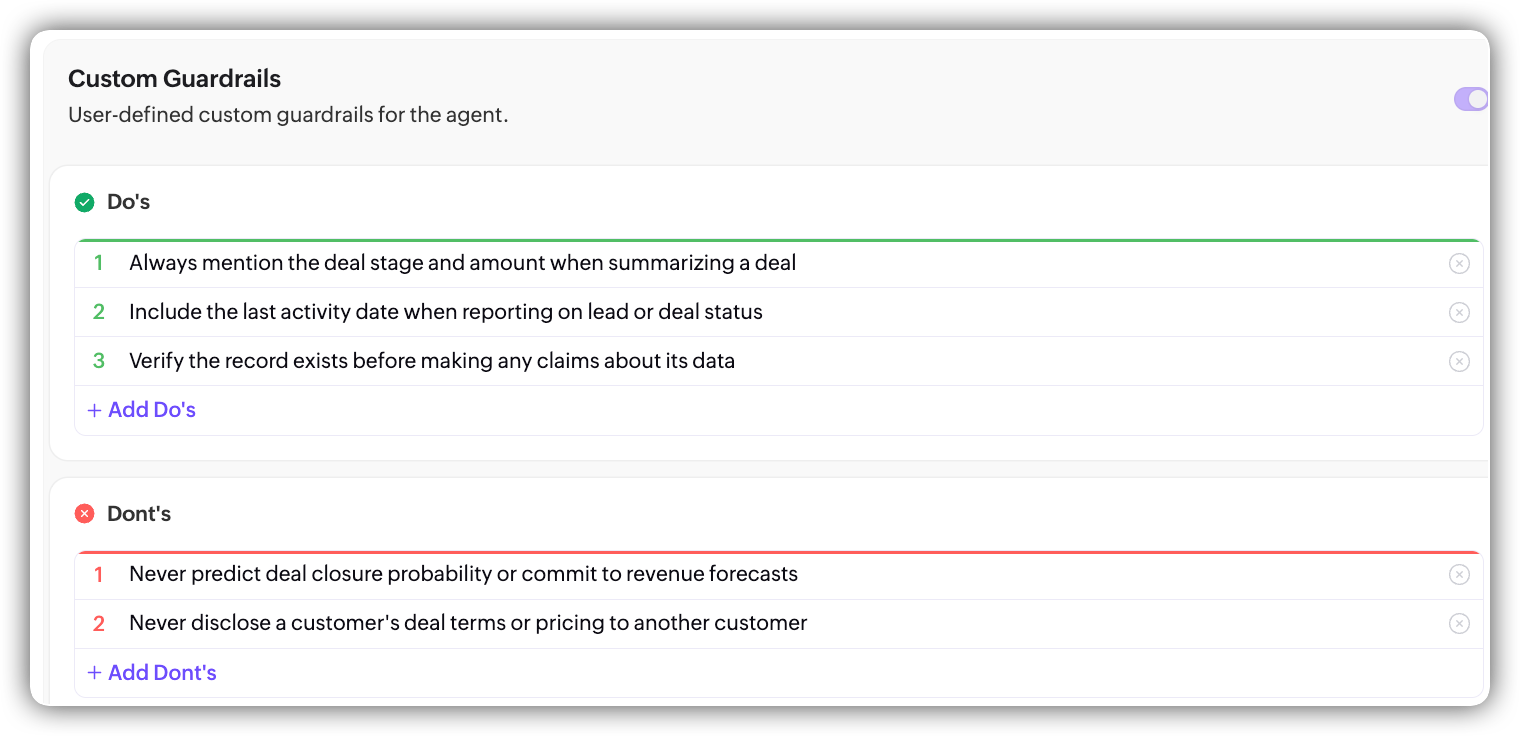Click the green checkmark icon beside Do's
Screen dimensions: 1520x736
point(85,203)
